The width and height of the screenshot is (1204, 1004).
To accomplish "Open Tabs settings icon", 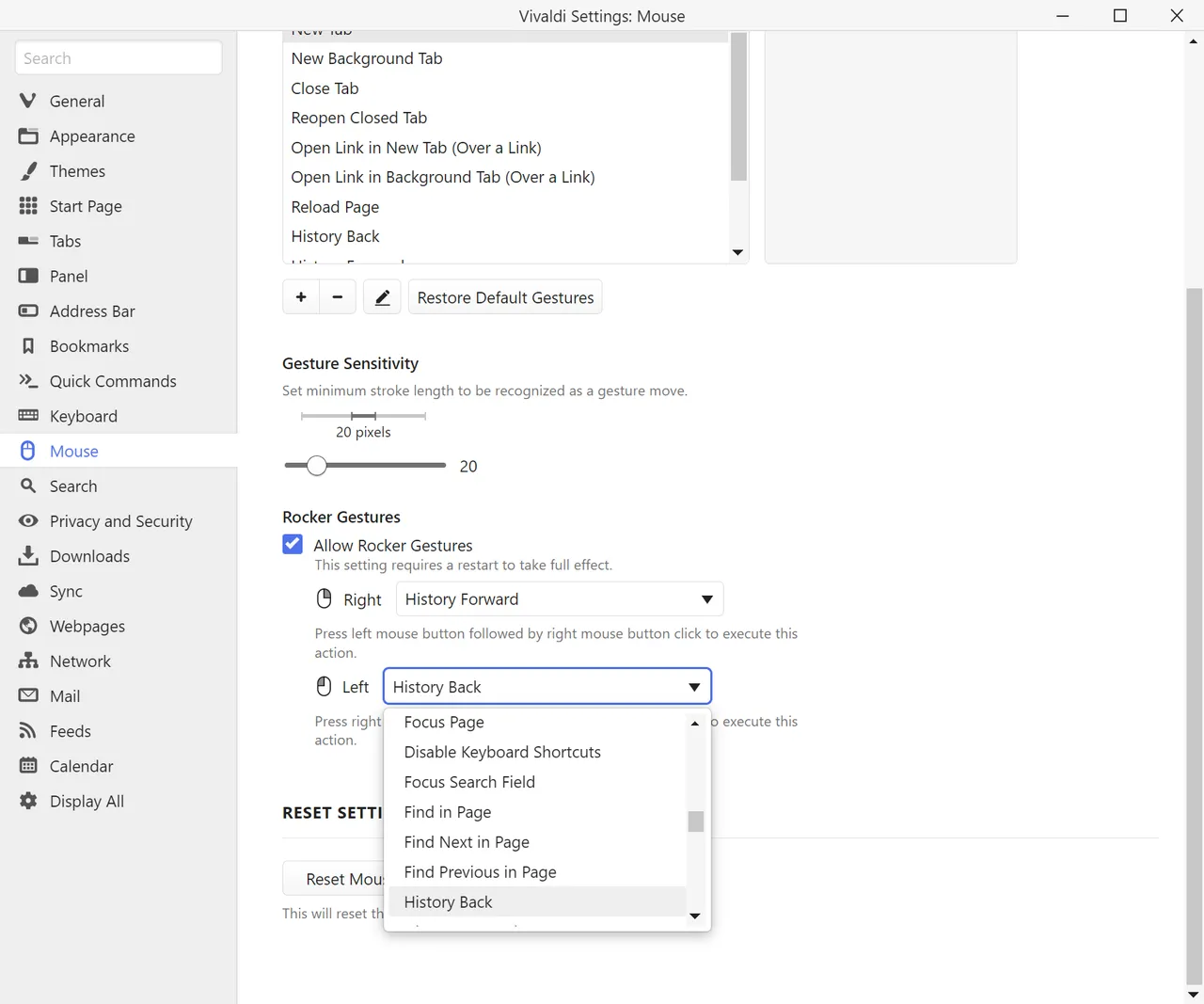I will tap(28, 241).
